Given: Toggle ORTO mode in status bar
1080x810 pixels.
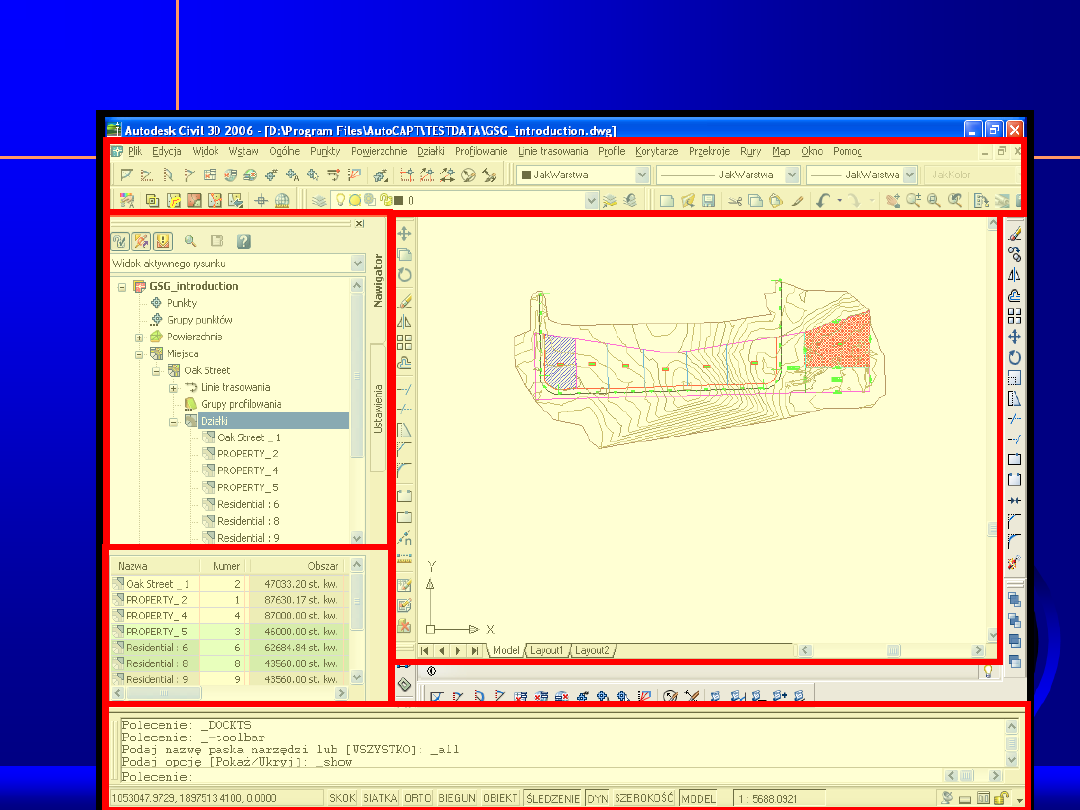Looking at the screenshot, I should point(417,798).
